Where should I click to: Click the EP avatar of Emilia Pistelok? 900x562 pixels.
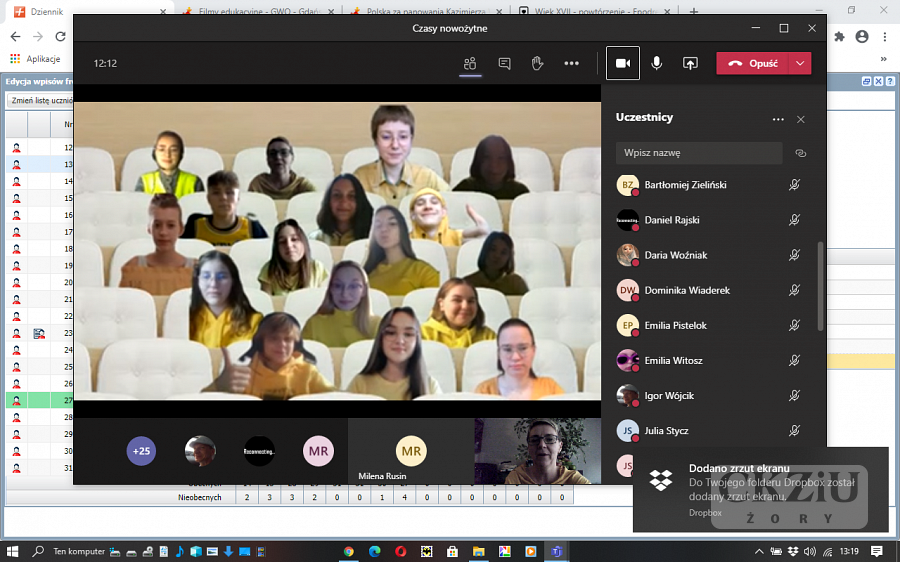(x=627, y=325)
